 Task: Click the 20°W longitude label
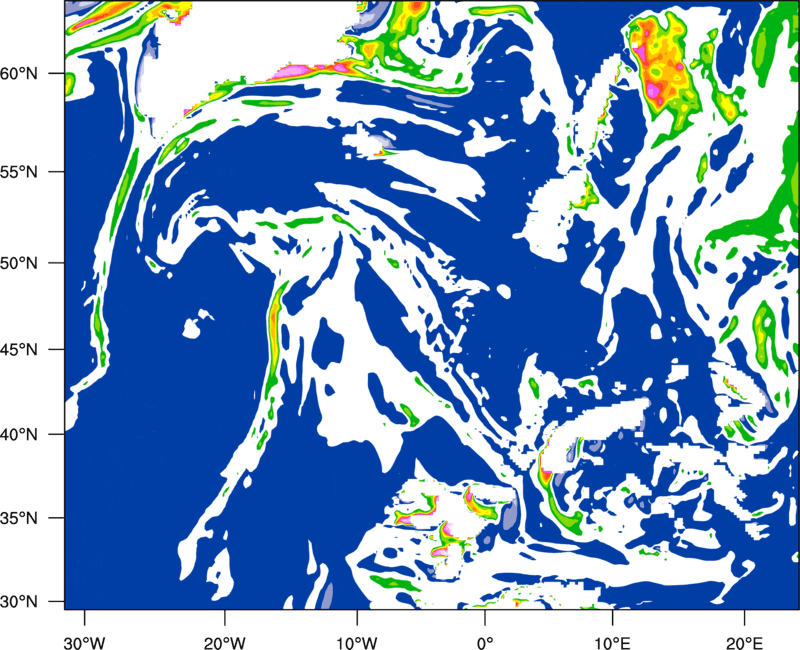coord(224,642)
